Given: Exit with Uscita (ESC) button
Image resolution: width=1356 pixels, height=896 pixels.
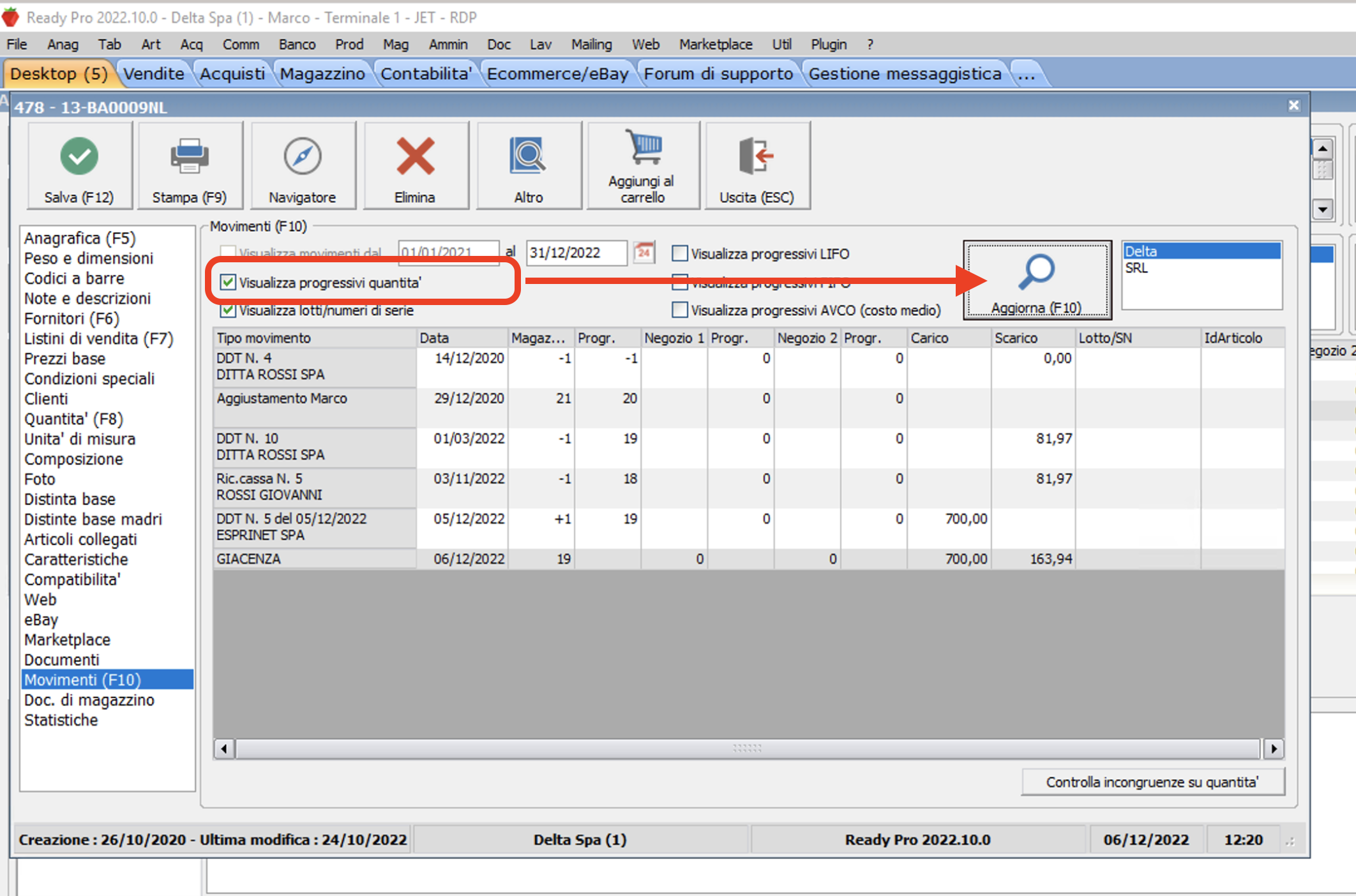Looking at the screenshot, I should pyautogui.click(x=757, y=166).
